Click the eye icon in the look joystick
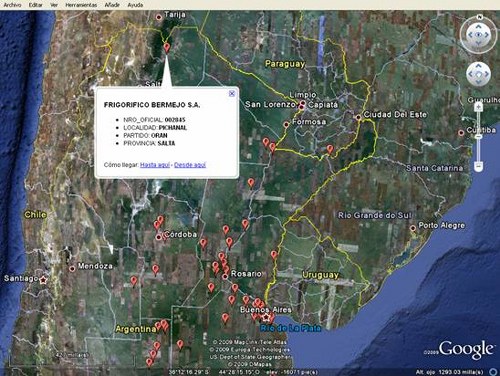Viewport: 500px width, 376px height. pos(479,35)
